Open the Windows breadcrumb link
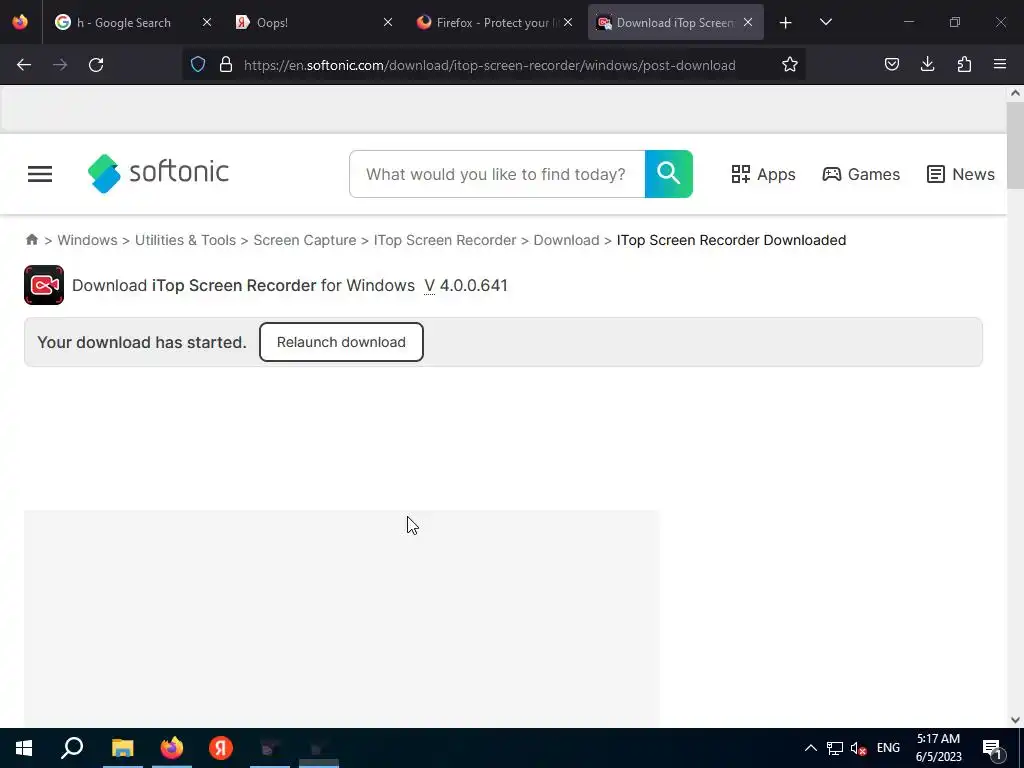 (x=88, y=240)
